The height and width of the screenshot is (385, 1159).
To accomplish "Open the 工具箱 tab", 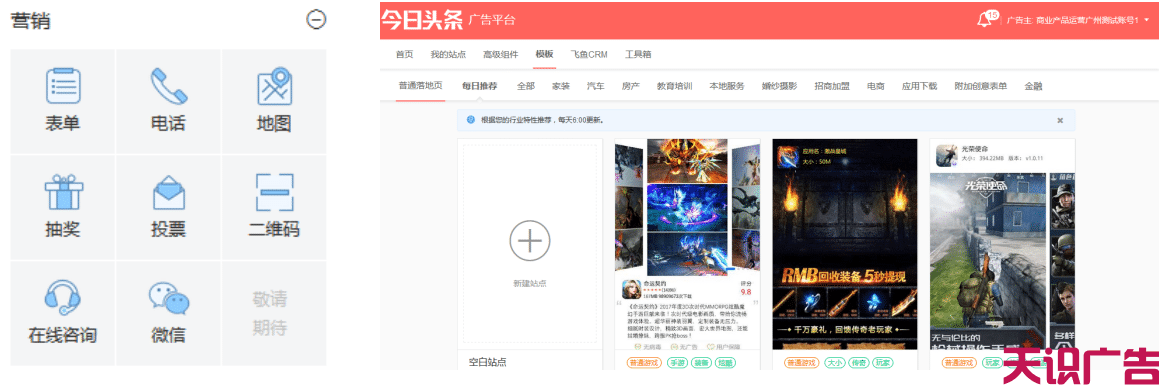I will point(638,55).
